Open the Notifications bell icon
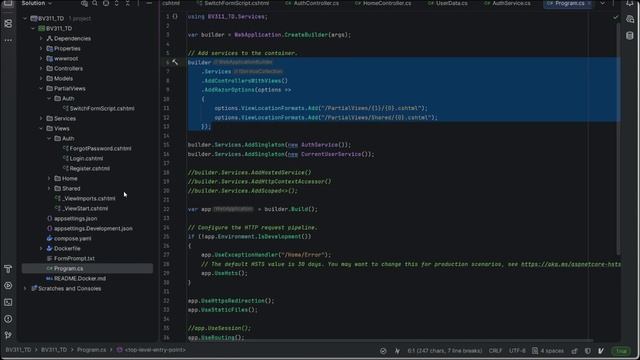 point(630,3)
